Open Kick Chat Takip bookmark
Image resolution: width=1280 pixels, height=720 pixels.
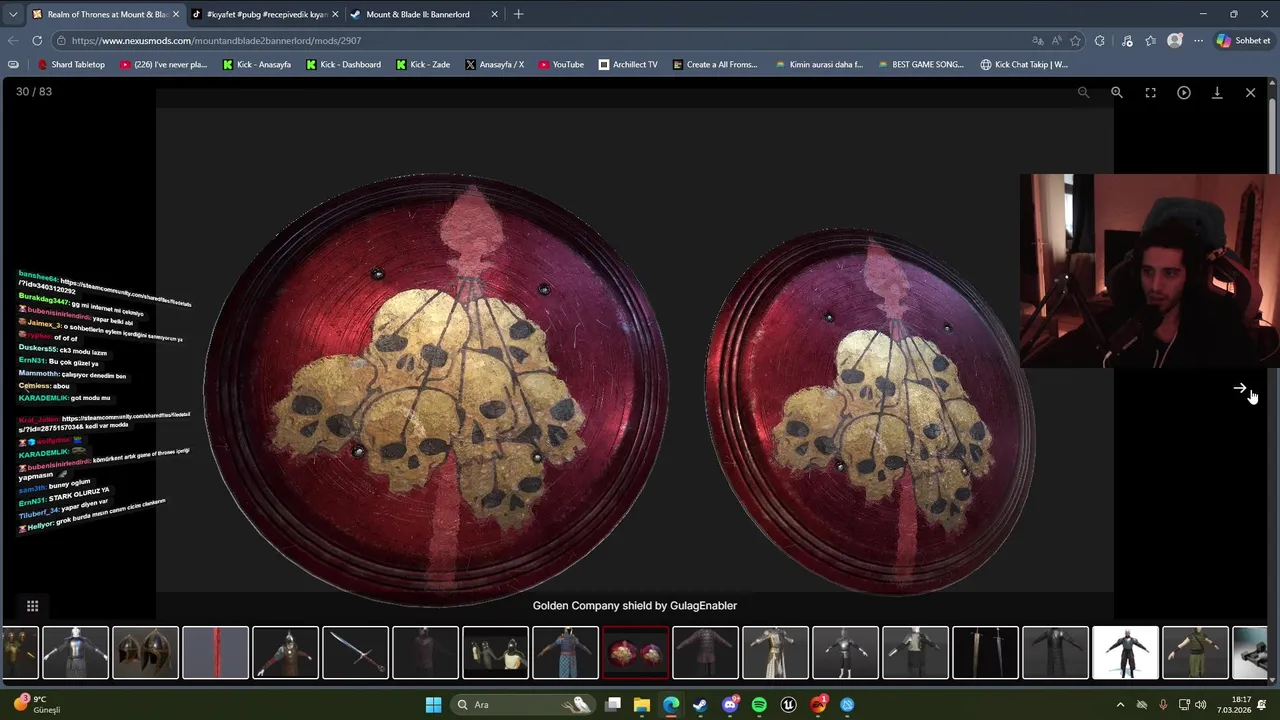click(x=1024, y=65)
